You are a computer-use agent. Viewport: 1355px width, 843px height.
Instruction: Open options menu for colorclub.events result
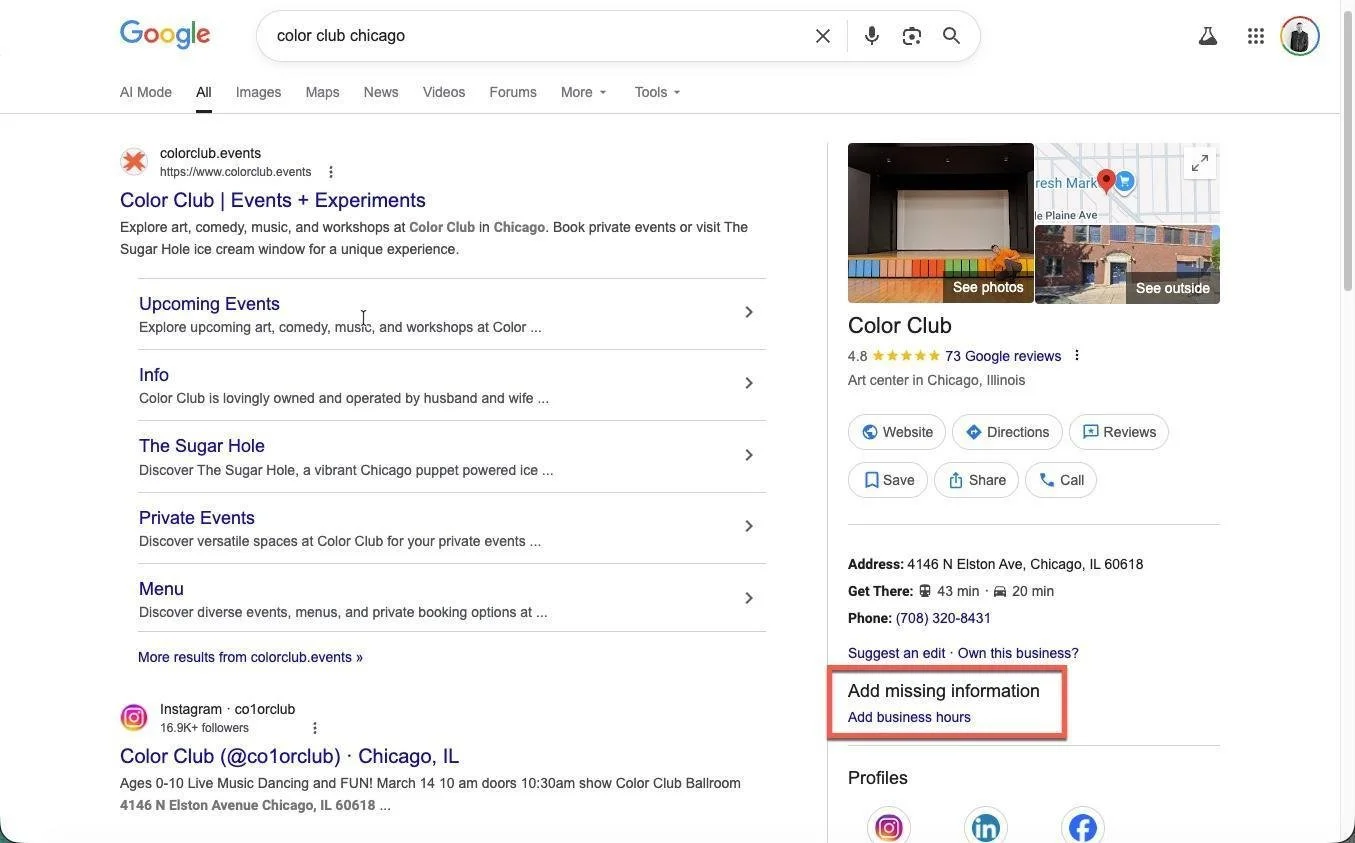tap(331, 172)
